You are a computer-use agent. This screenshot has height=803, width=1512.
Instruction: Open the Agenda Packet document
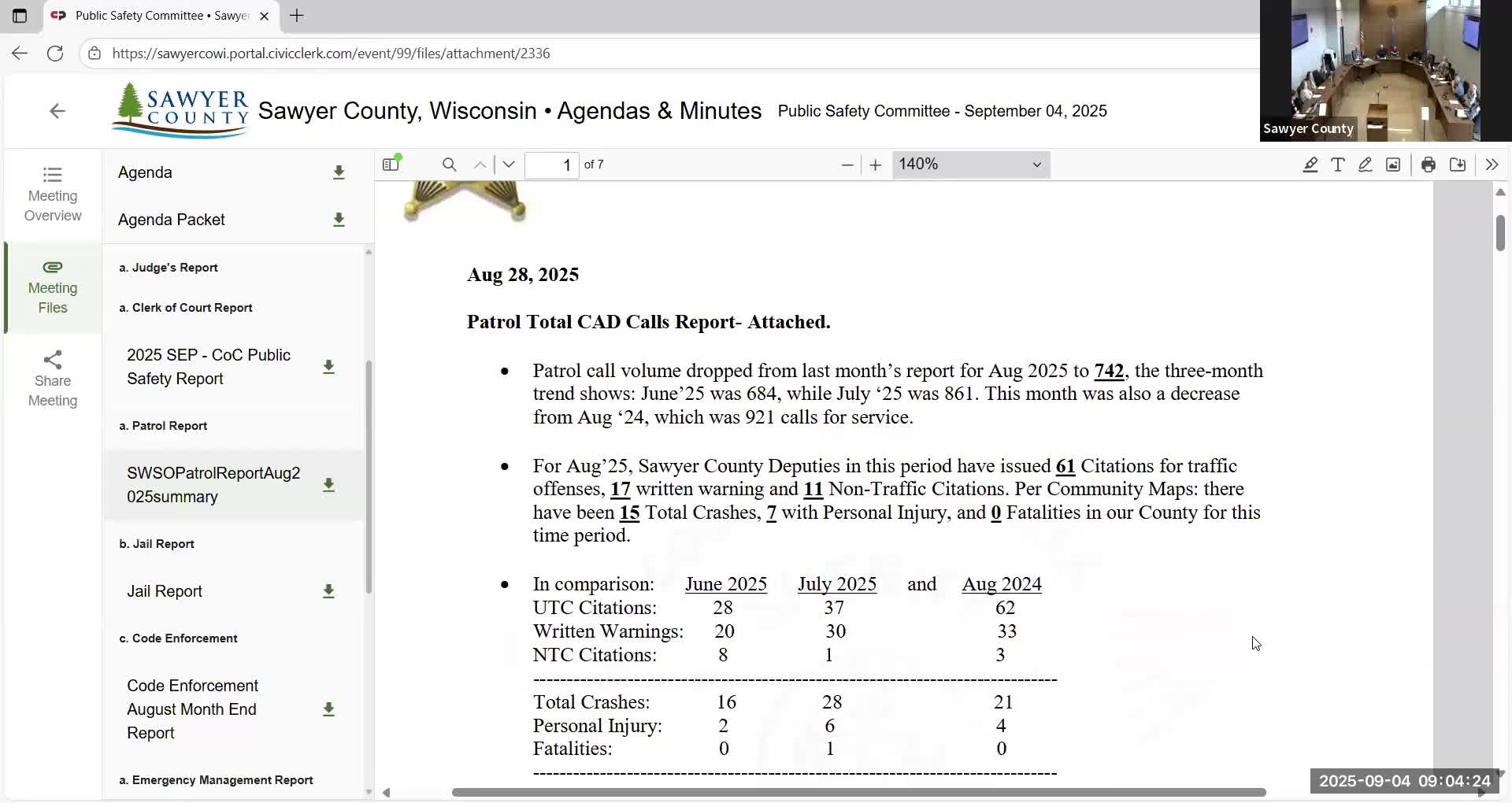[172, 220]
